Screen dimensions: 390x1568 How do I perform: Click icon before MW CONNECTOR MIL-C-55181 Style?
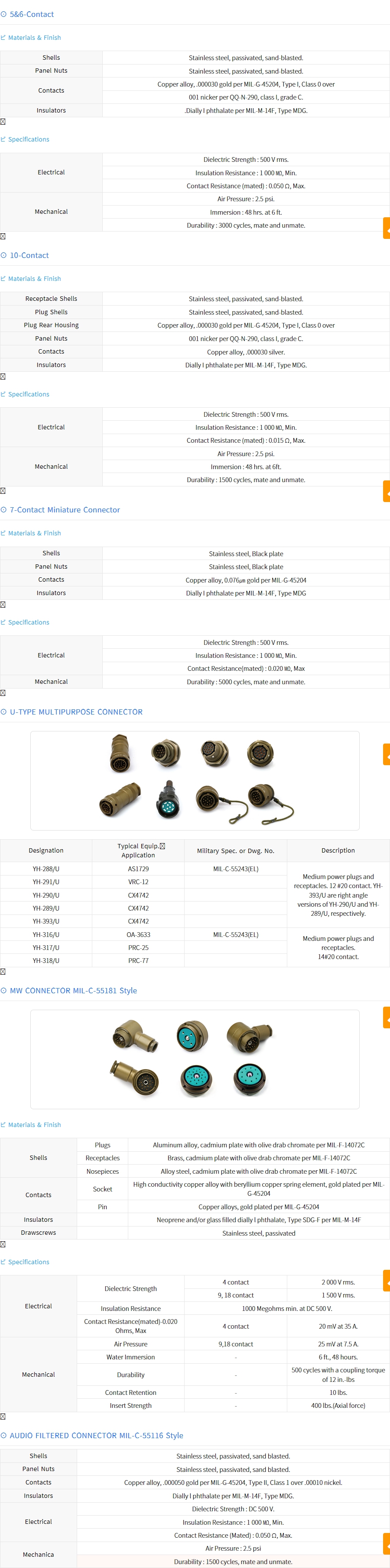click(x=3, y=990)
